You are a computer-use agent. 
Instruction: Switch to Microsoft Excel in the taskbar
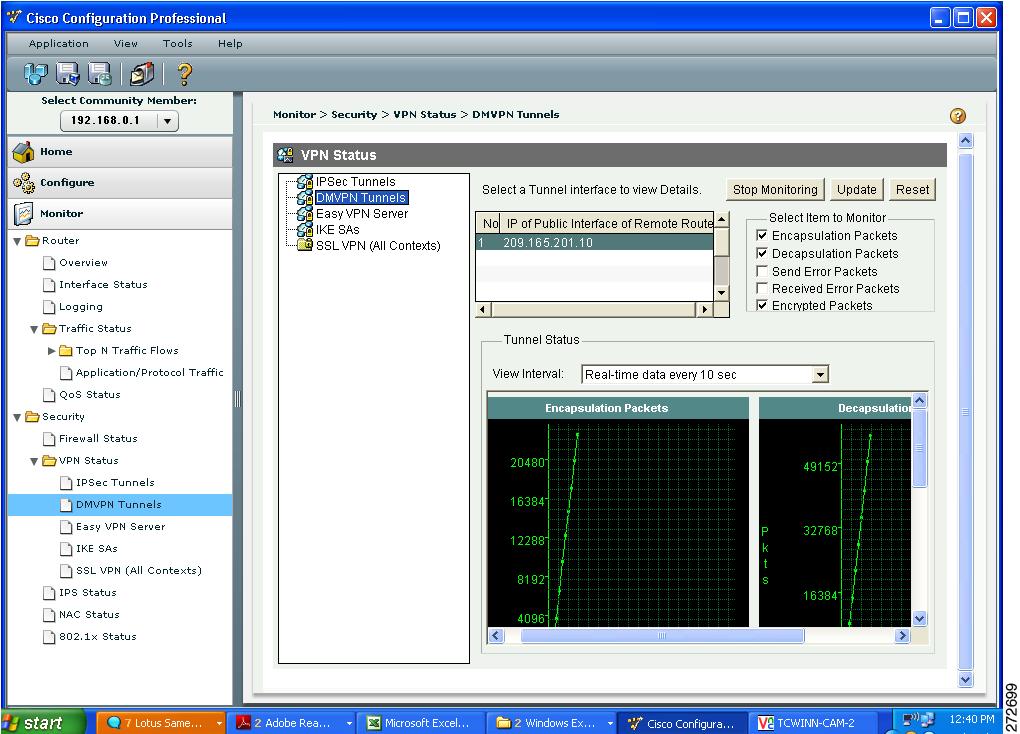421,723
